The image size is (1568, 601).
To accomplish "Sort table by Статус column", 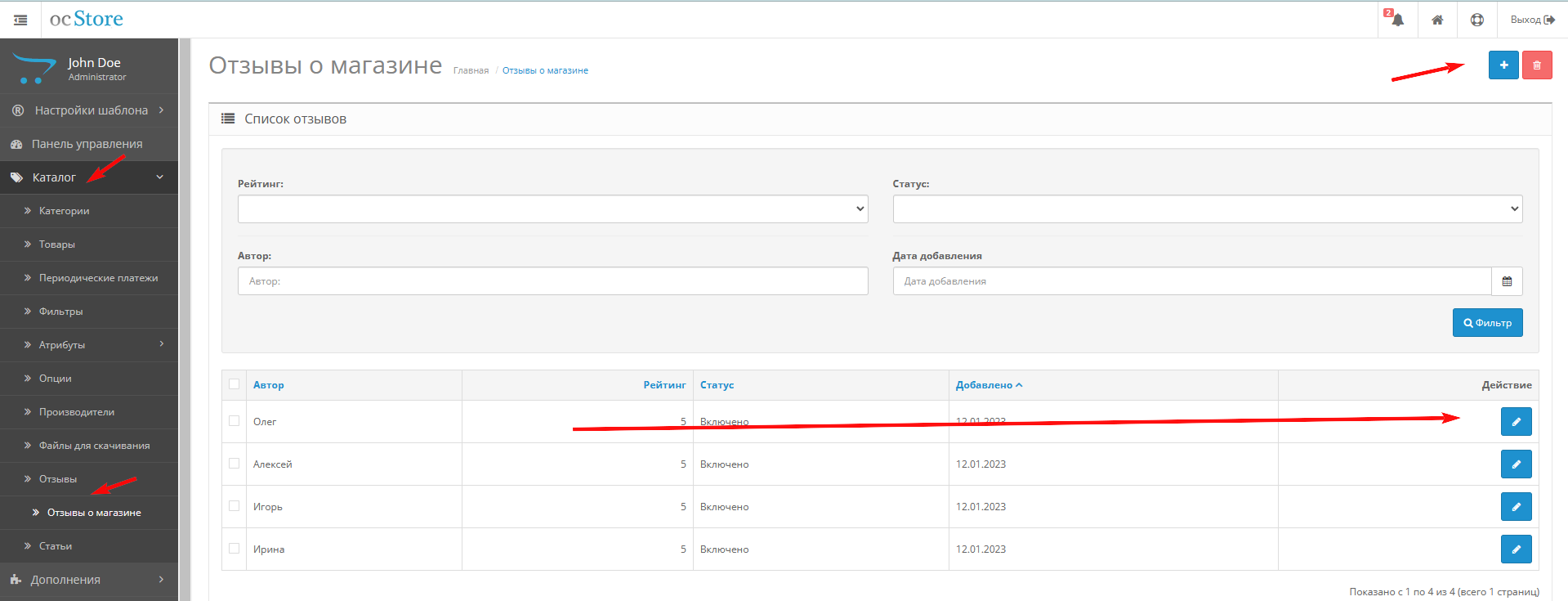I will (x=717, y=385).
